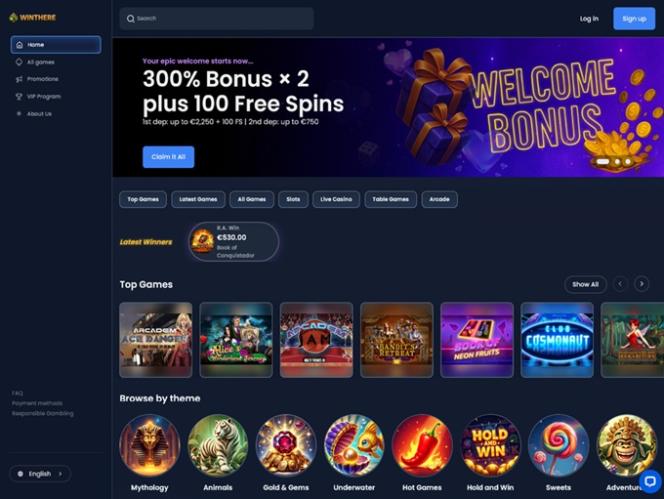Click the Sign up button
The width and height of the screenshot is (664, 499).
tap(634, 19)
